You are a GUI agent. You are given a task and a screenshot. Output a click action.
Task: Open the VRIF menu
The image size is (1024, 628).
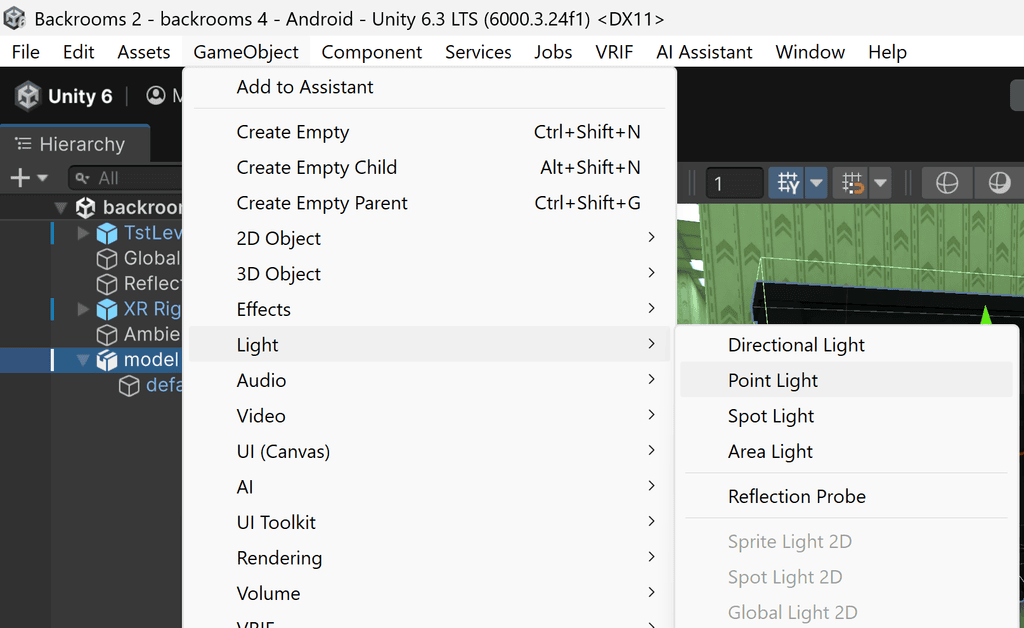pyautogui.click(x=614, y=52)
